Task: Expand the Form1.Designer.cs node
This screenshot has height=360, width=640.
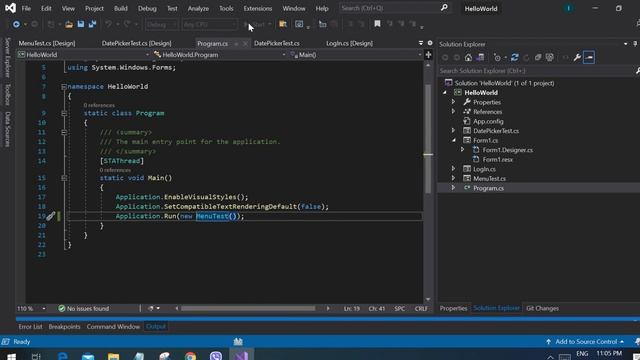Action: click(462, 150)
